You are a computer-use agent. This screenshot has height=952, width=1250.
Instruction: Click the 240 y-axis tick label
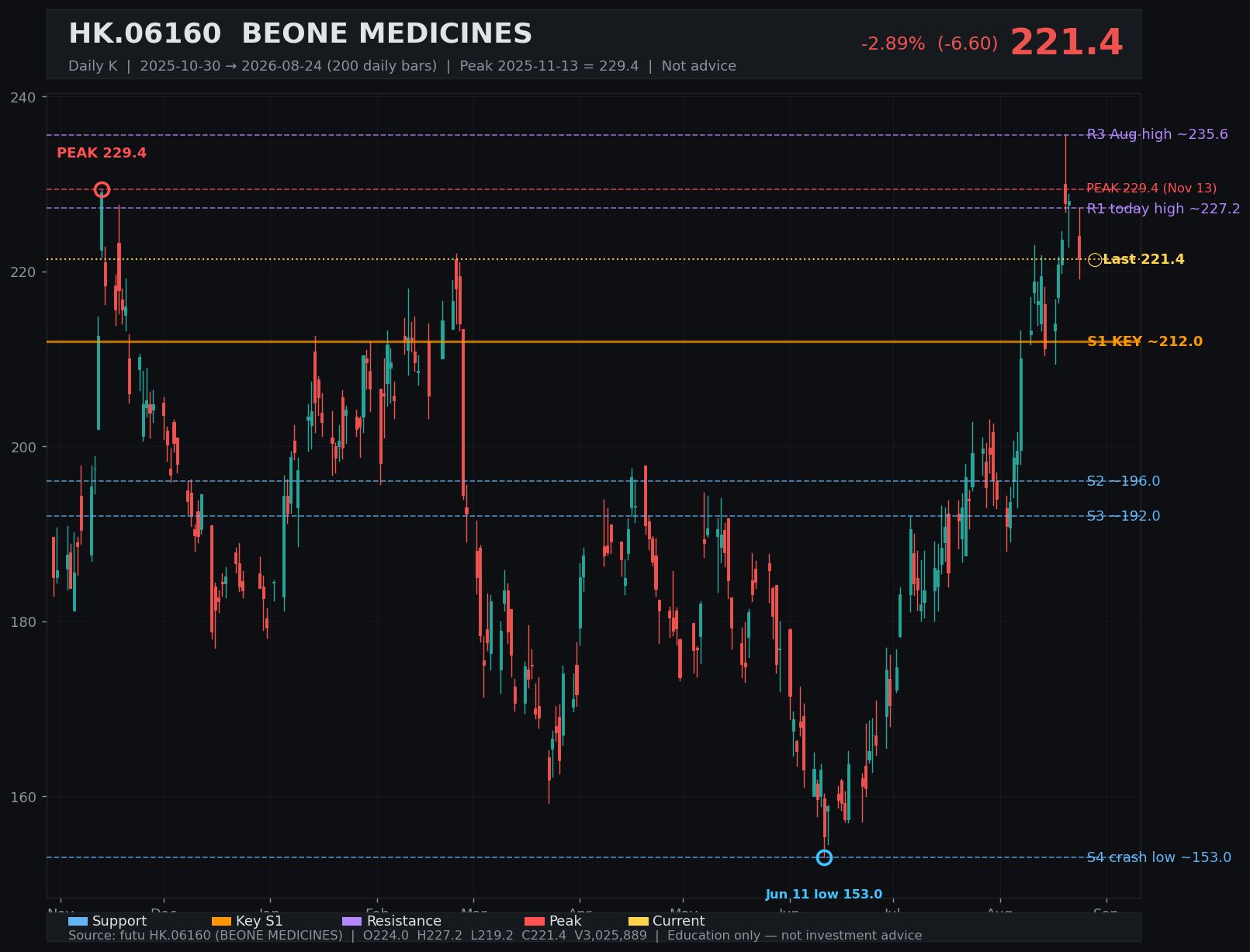coord(24,97)
